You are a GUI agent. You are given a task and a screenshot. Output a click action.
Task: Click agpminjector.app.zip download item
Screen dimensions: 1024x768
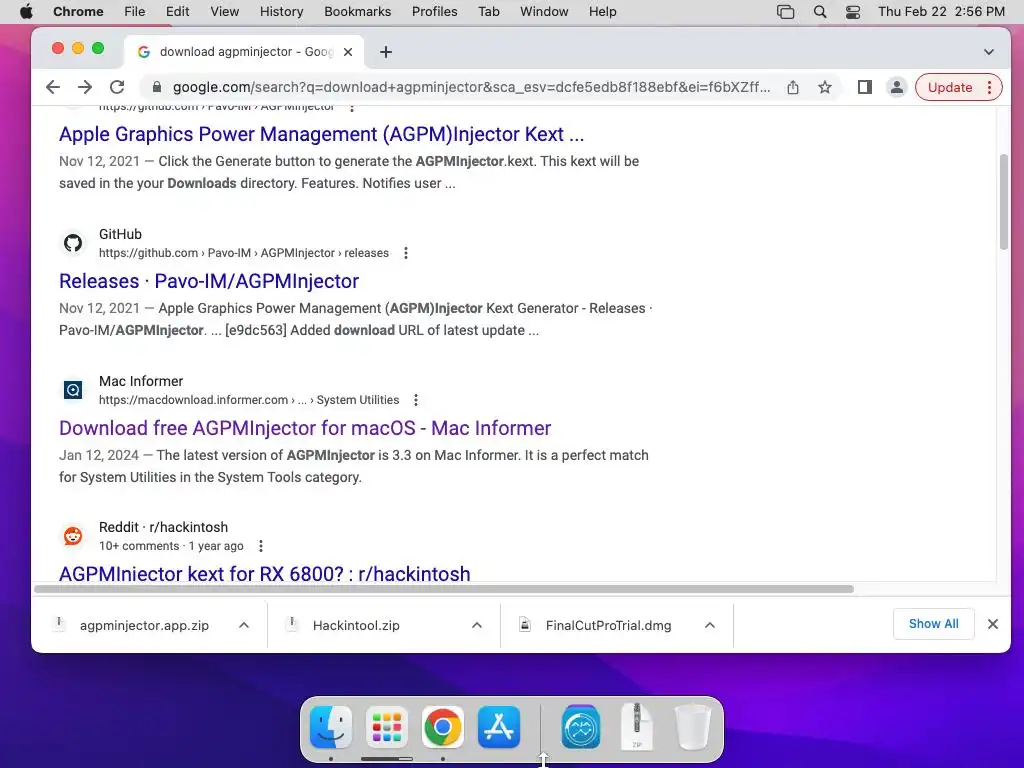(144, 626)
